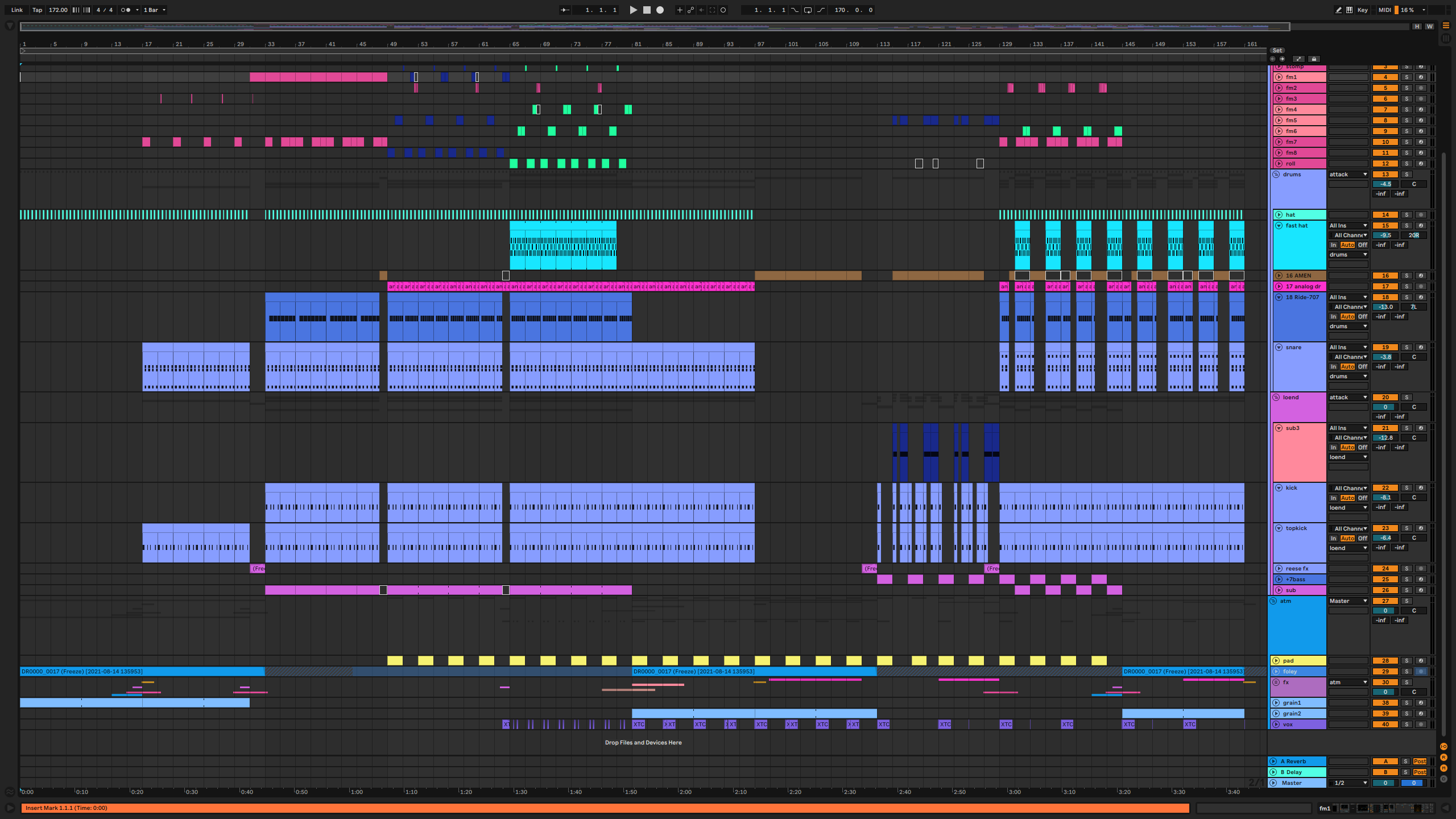Click the Lock Envelopes padlock icon
This screenshot has width=1456, height=819.
click(x=1314, y=59)
